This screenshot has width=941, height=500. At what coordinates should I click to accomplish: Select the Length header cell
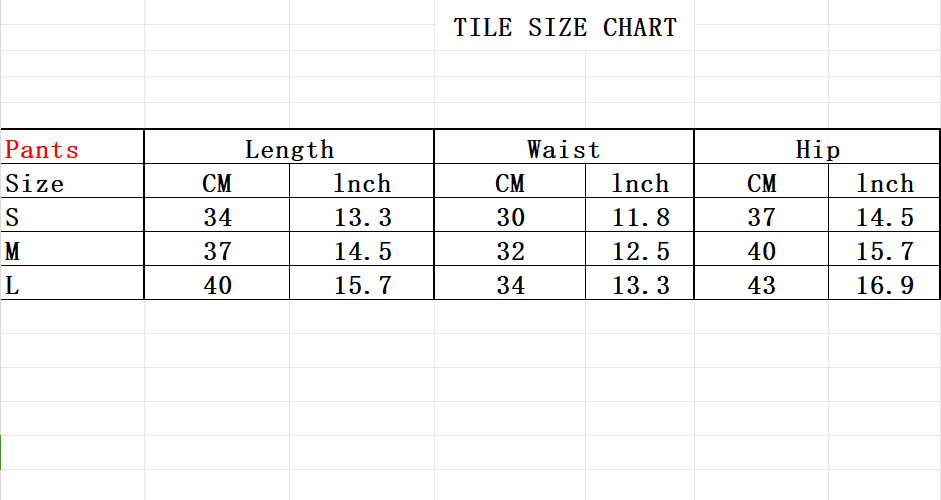[289, 146]
